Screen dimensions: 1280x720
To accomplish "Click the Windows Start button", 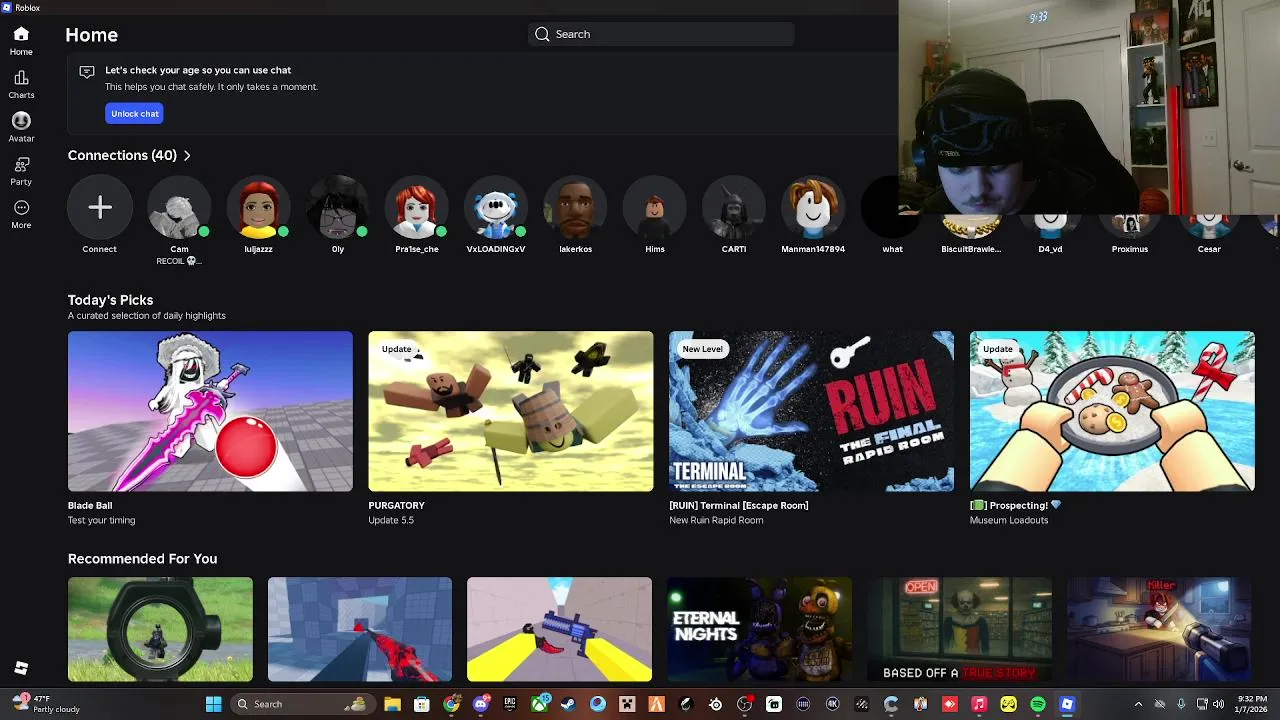I will [213, 704].
